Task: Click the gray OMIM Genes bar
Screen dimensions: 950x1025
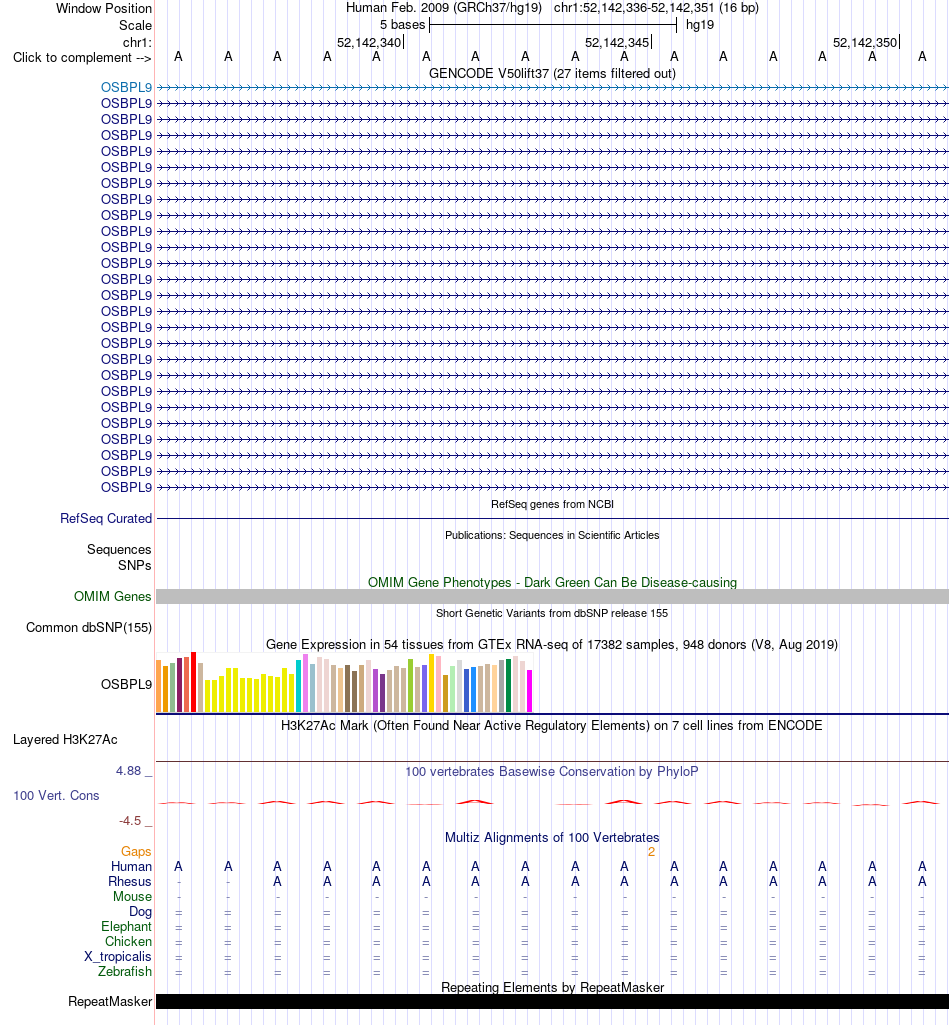Action: (x=552, y=596)
